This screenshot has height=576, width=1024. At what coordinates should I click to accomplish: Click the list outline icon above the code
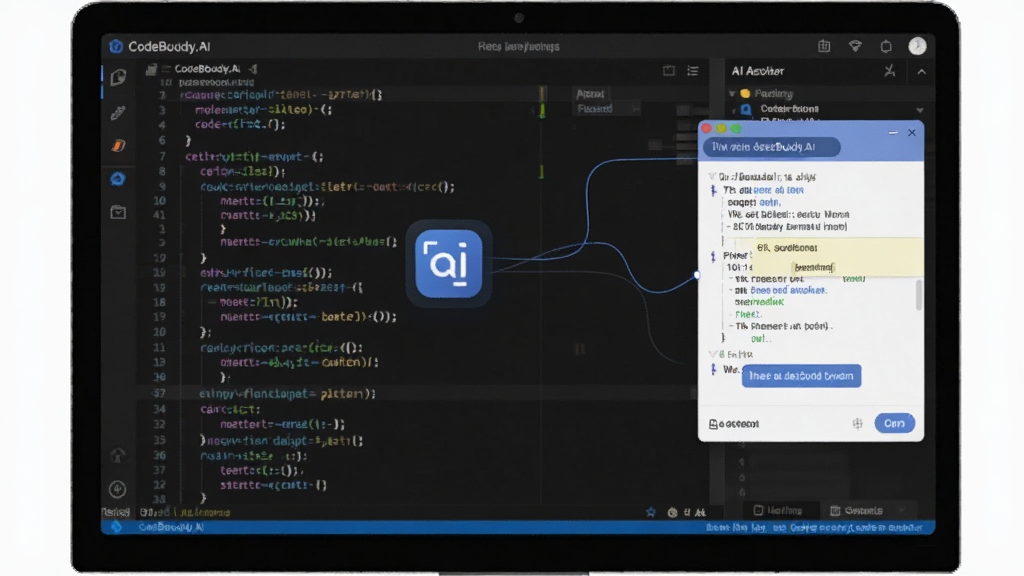[x=693, y=71]
